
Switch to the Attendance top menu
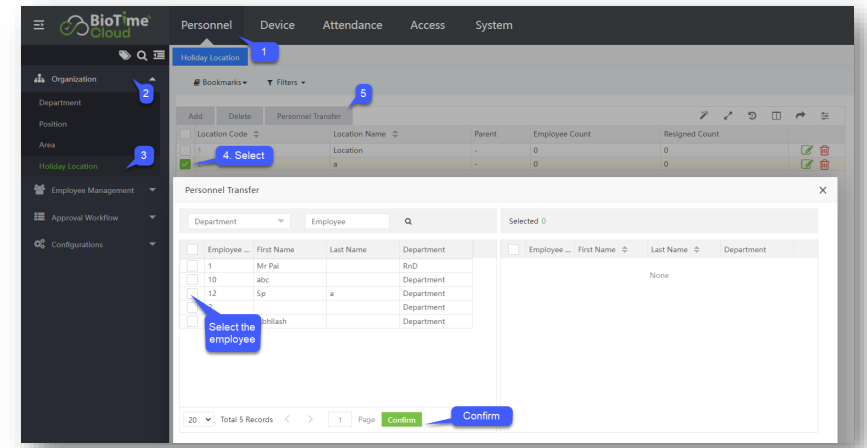click(352, 25)
